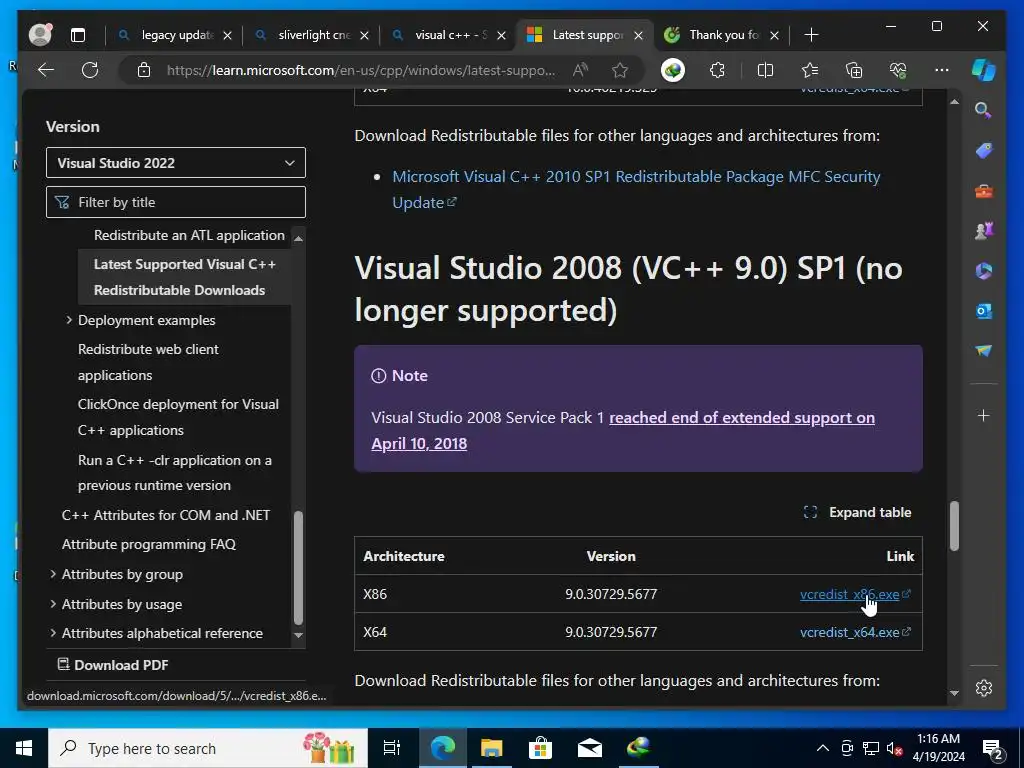Image resolution: width=1024 pixels, height=768 pixels.
Task: Add this page to favorites star
Action: tap(620, 70)
